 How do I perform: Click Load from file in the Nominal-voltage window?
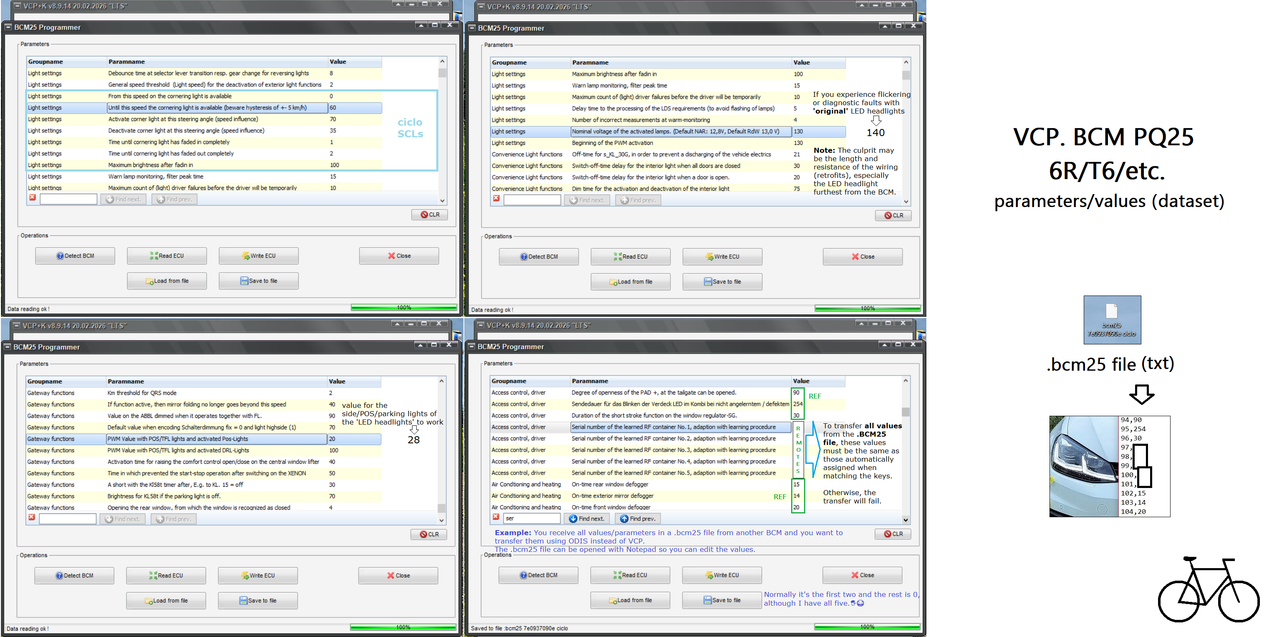coord(631,282)
